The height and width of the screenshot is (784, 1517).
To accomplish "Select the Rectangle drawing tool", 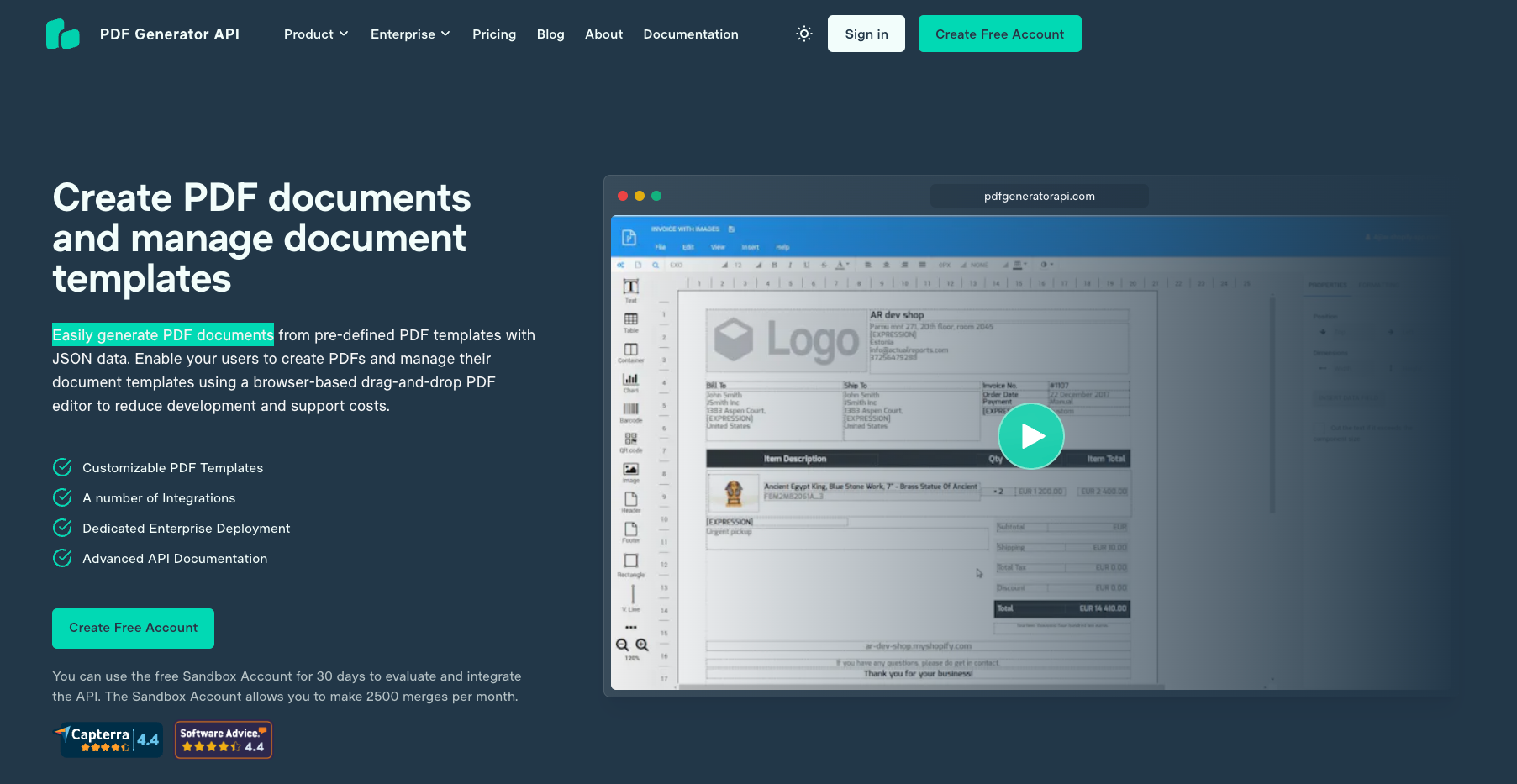I will pyautogui.click(x=630, y=559).
